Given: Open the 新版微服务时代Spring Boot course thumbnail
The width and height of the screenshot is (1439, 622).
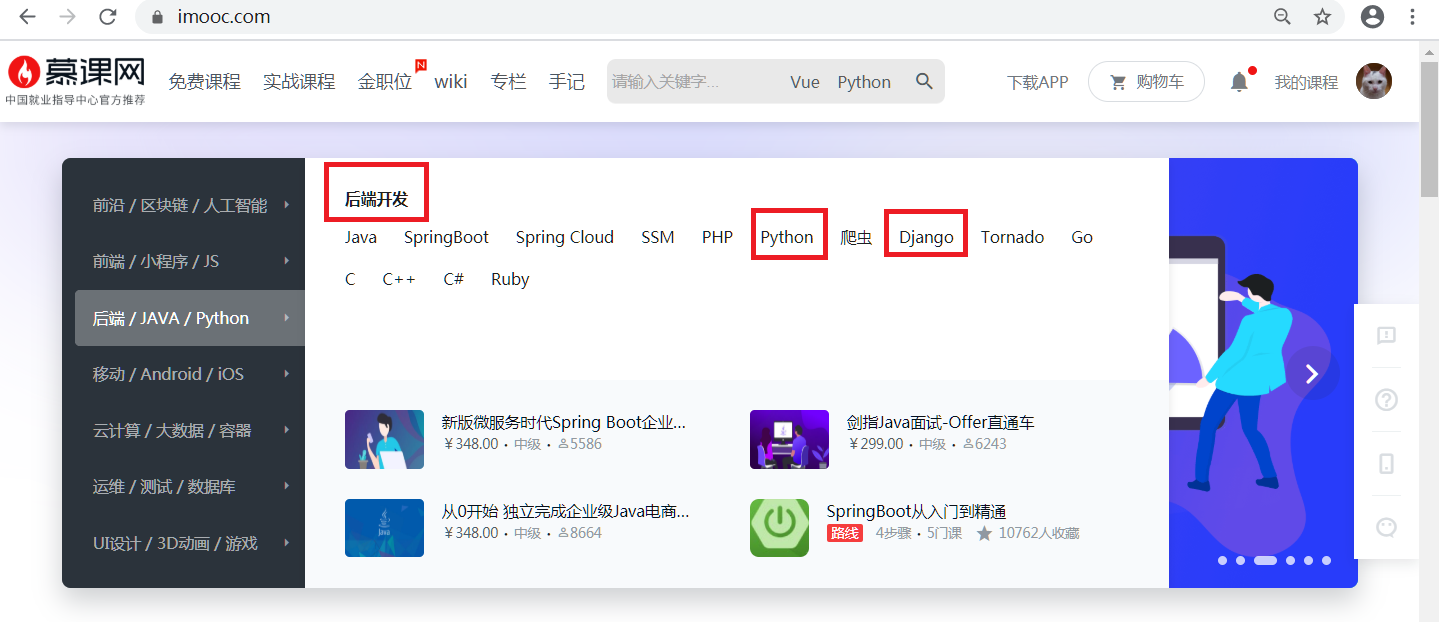Looking at the screenshot, I should 384,439.
